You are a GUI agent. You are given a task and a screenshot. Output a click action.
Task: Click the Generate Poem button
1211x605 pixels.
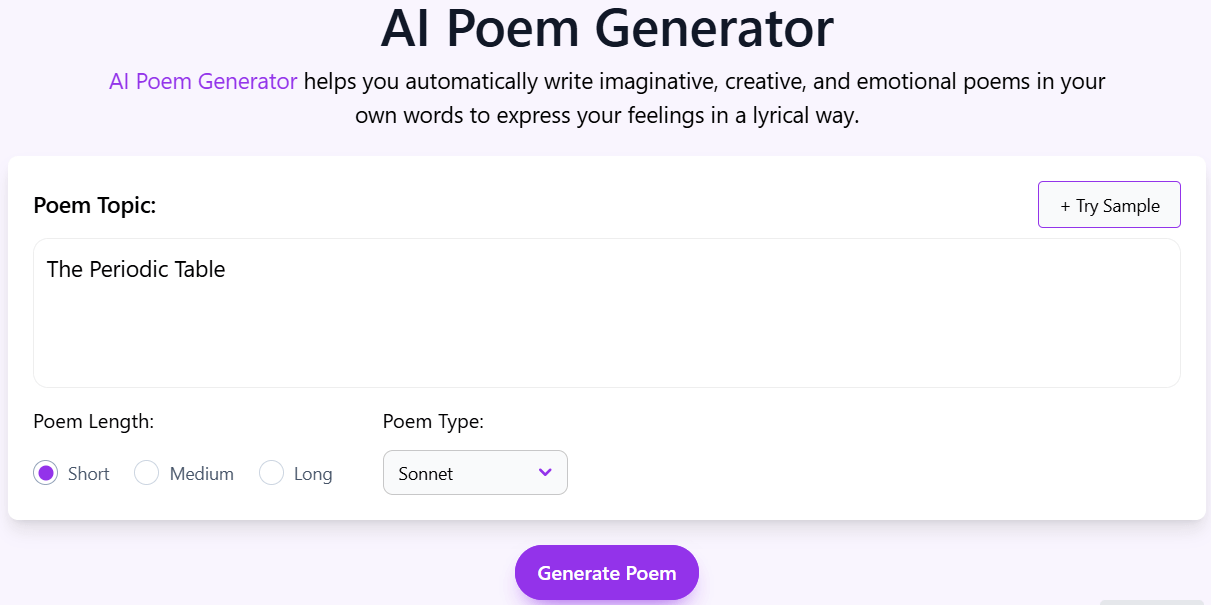point(606,572)
